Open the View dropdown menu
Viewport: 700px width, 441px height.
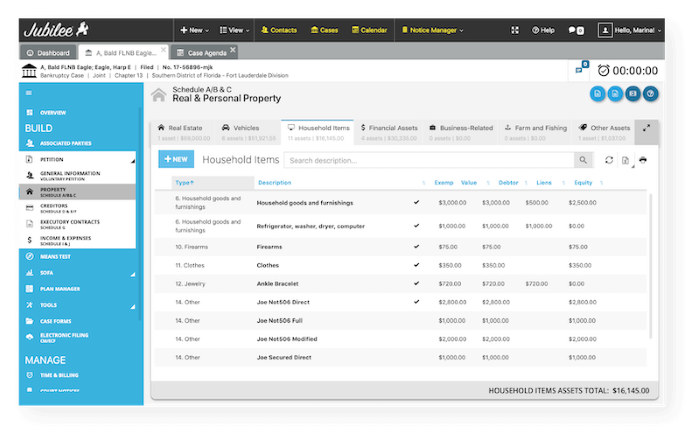point(234,30)
